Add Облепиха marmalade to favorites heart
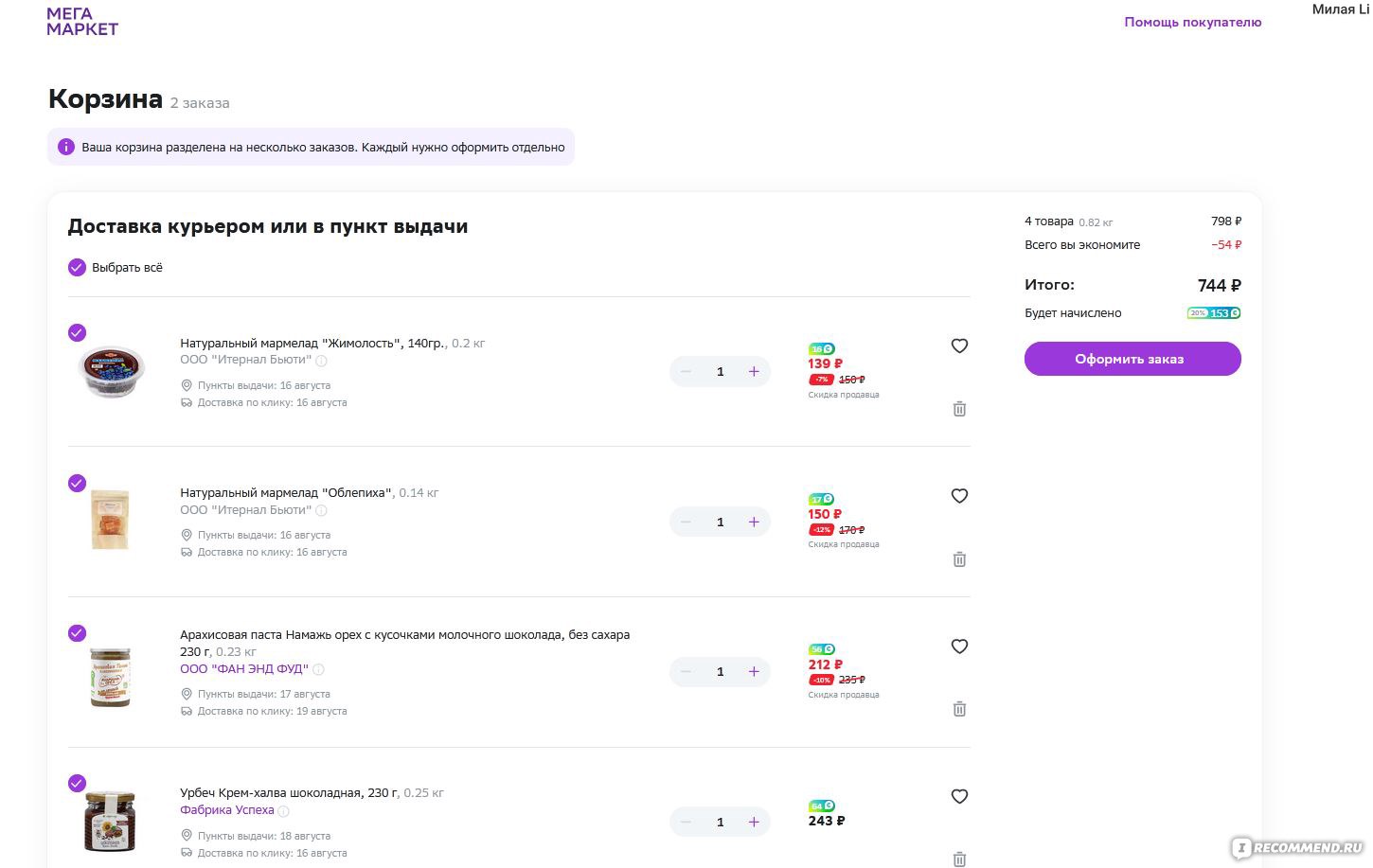Screen dimensions: 1373x868 959,496
